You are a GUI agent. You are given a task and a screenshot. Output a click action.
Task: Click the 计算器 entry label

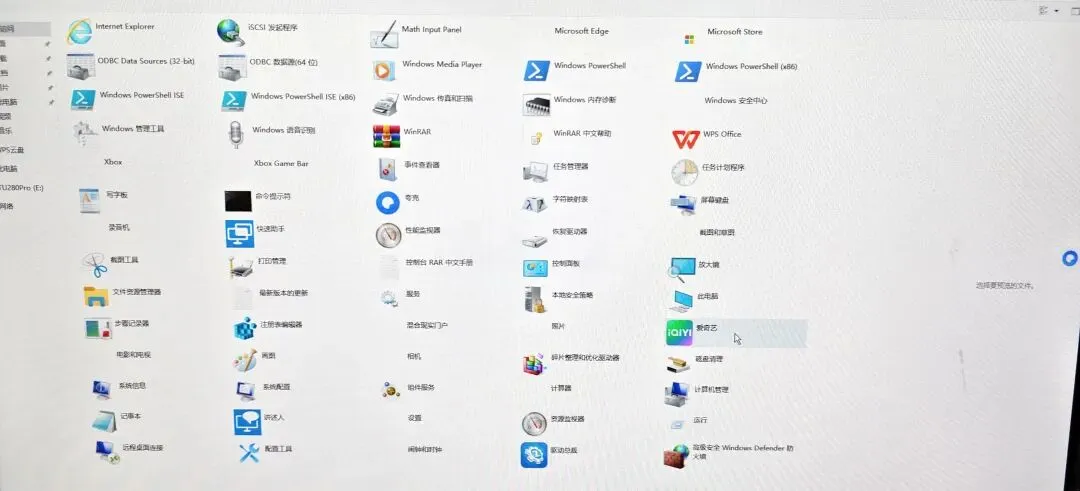click(x=561, y=388)
